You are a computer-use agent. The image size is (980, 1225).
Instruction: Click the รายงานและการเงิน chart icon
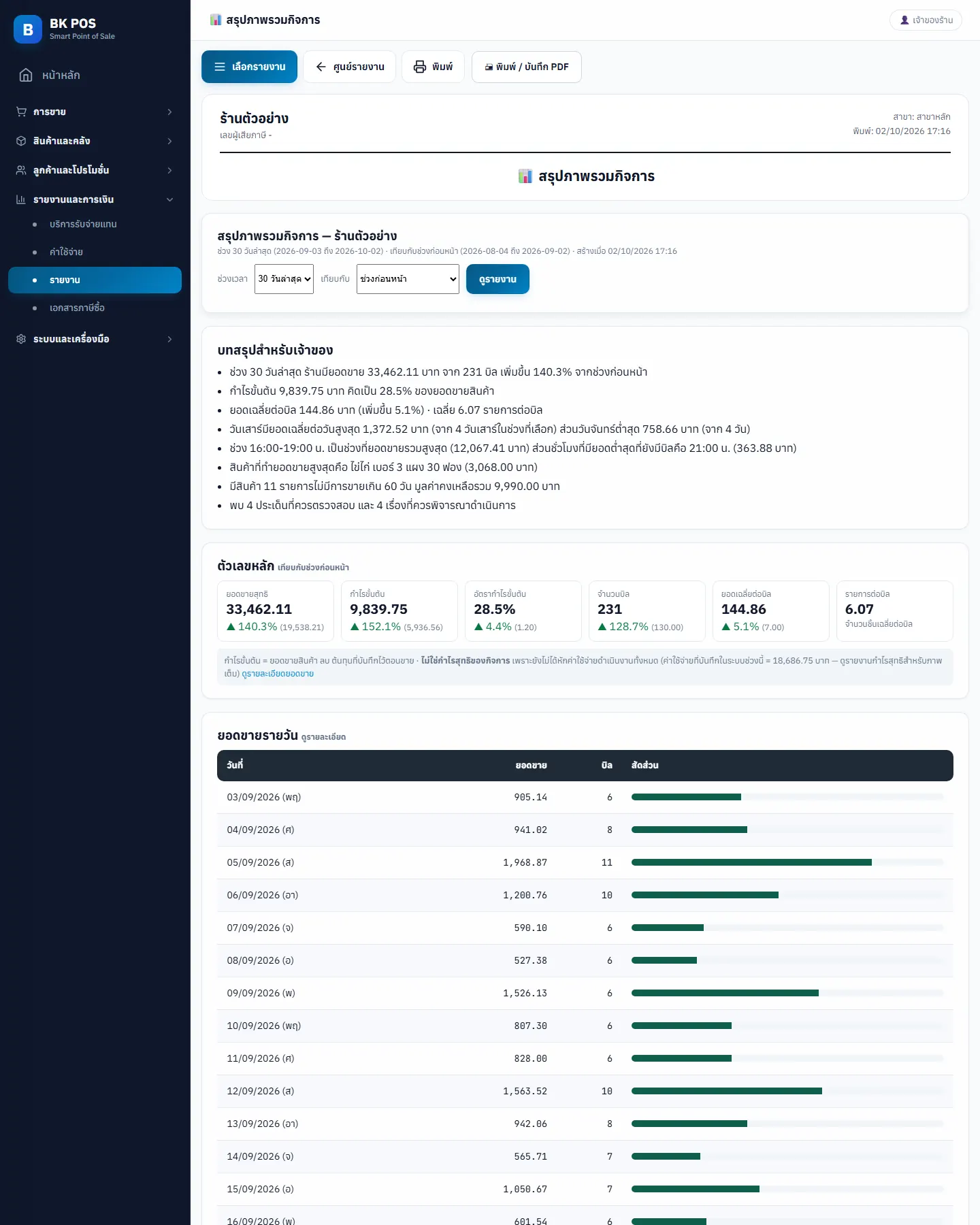coord(21,199)
